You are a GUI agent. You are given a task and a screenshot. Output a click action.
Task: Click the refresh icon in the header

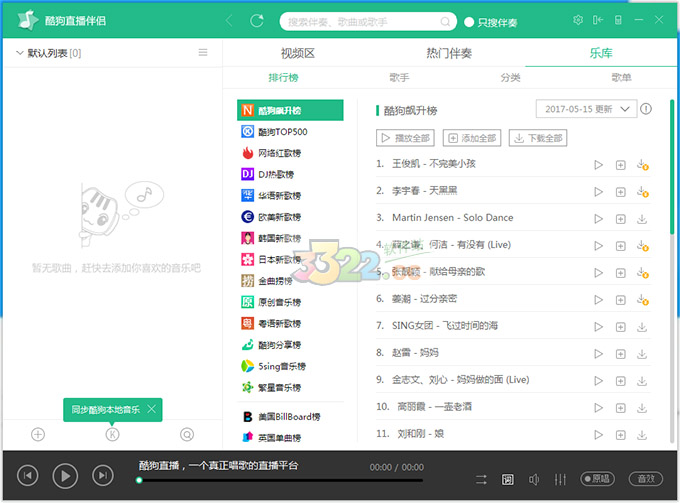tap(257, 20)
